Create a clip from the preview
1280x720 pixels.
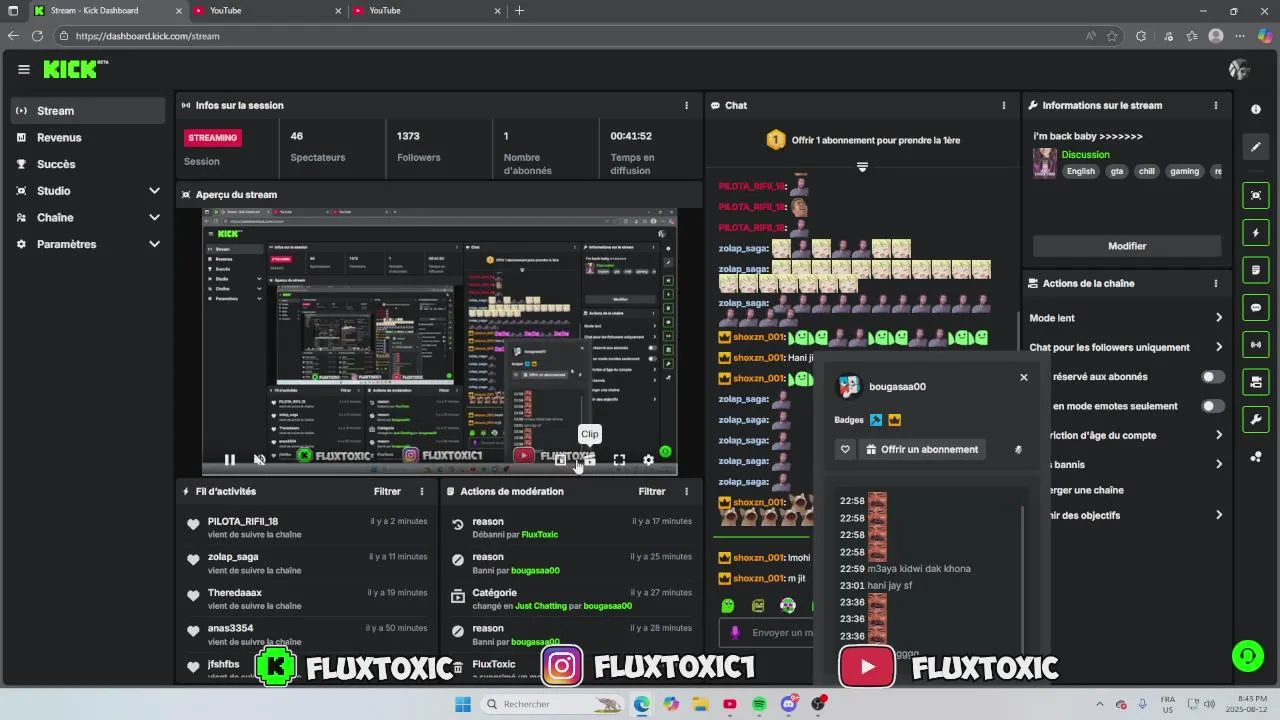click(x=590, y=460)
